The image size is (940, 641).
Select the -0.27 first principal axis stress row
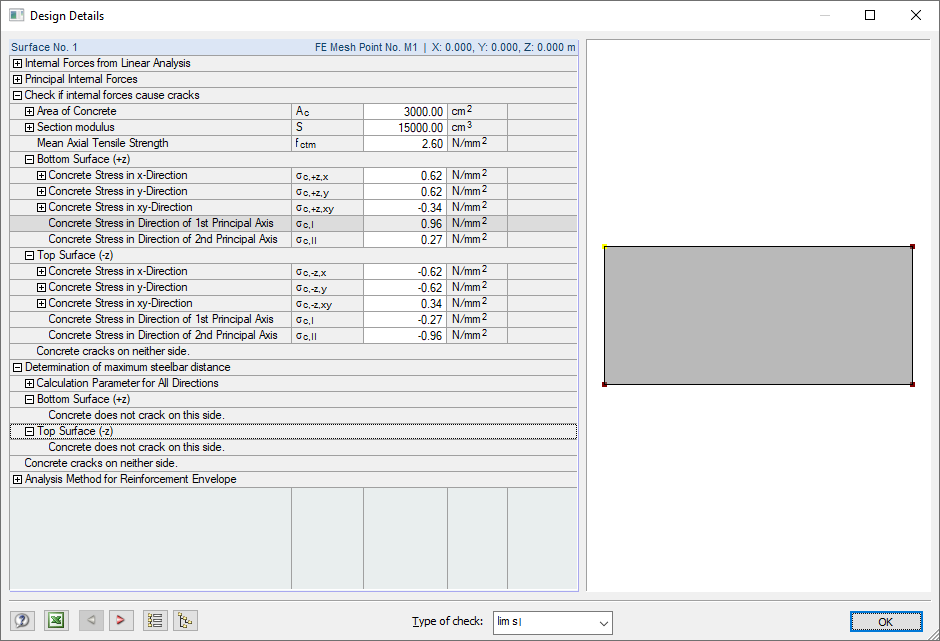tap(293, 319)
